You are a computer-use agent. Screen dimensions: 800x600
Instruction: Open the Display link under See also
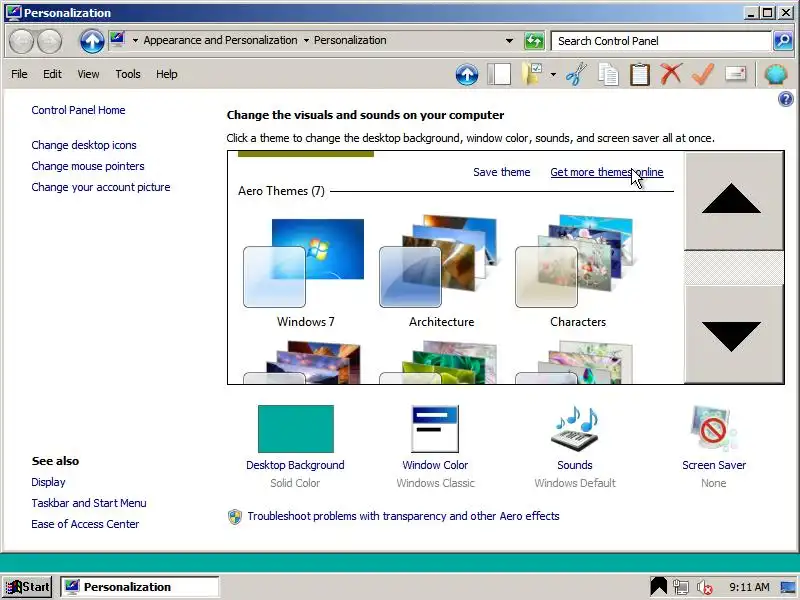(48, 482)
